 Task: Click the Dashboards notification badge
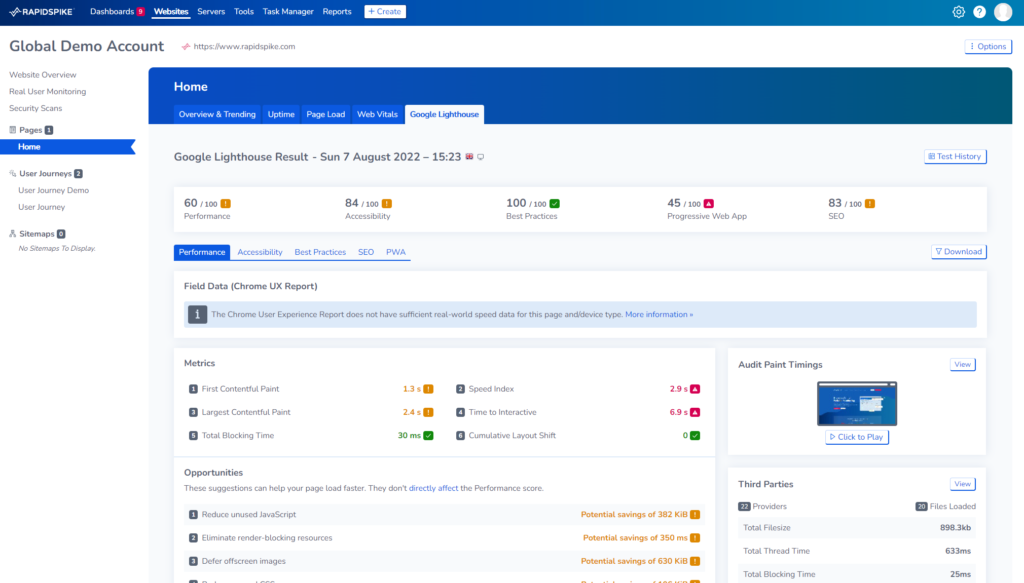[140, 12]
